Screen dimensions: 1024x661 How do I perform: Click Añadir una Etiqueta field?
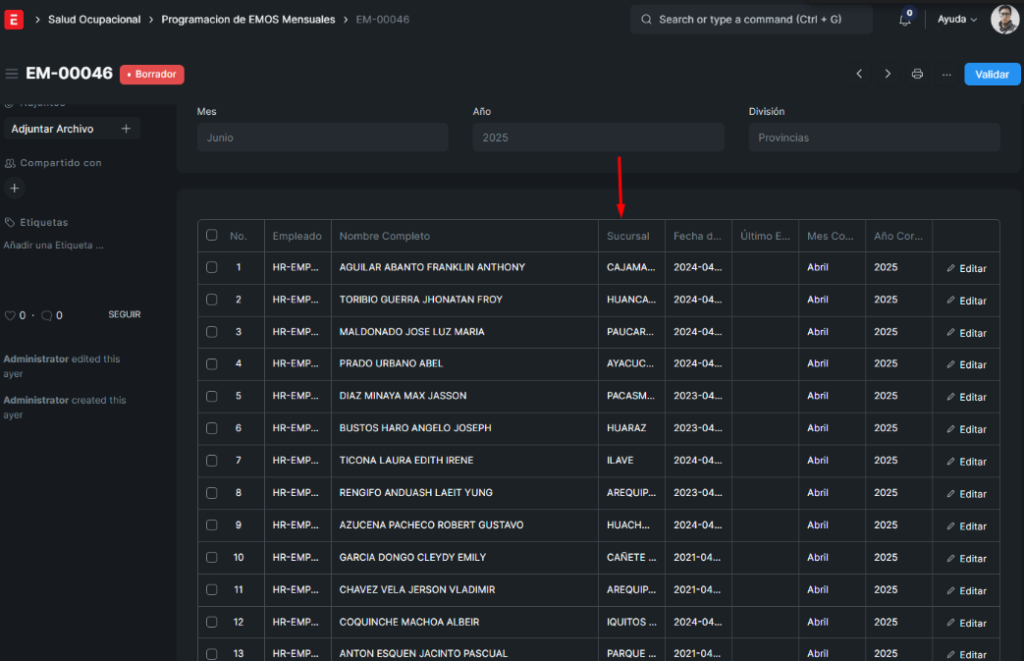pyautogui.click(x=54, y=246)
